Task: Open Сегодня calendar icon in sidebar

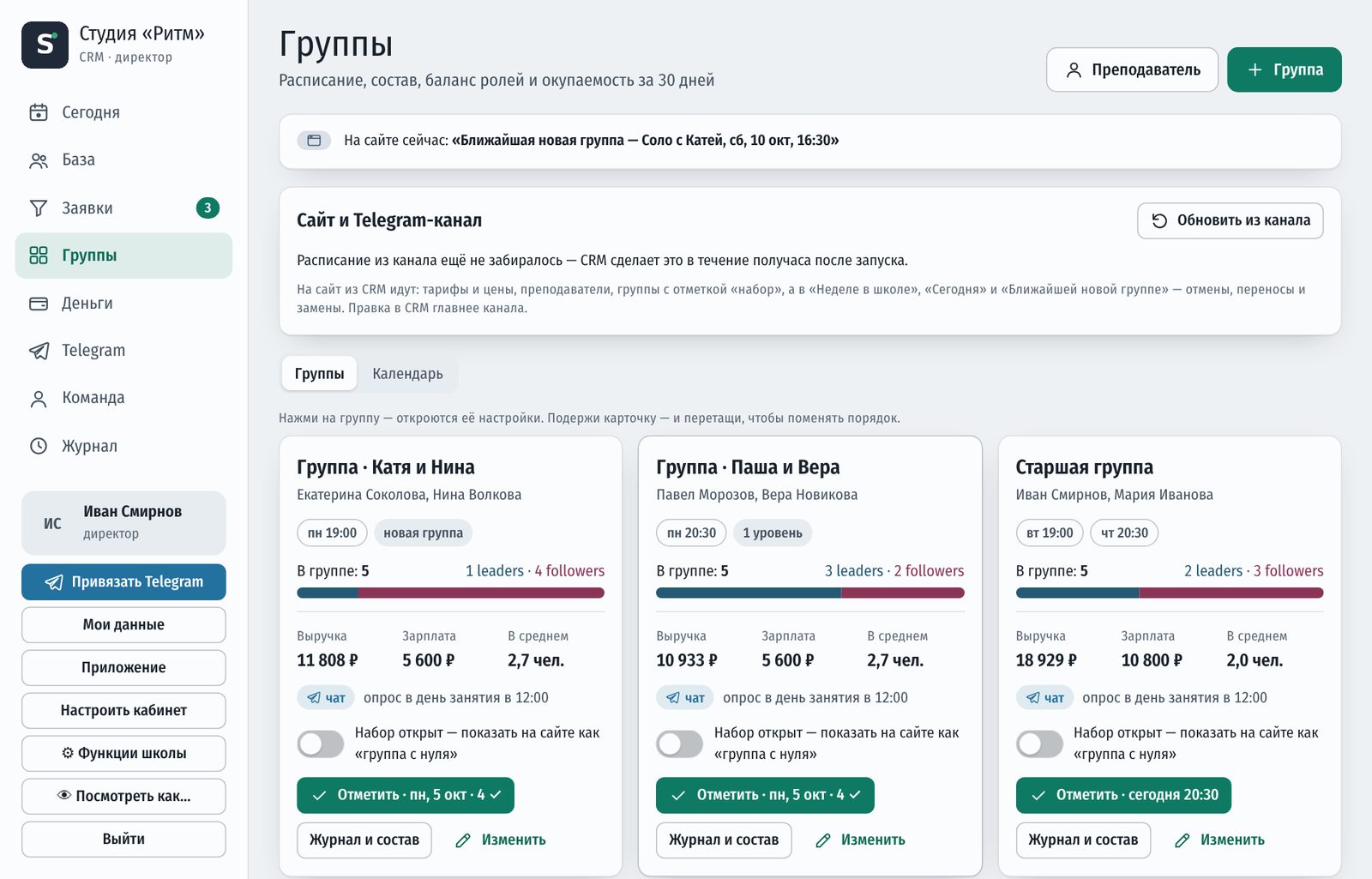Action: (x=39, y=112)
